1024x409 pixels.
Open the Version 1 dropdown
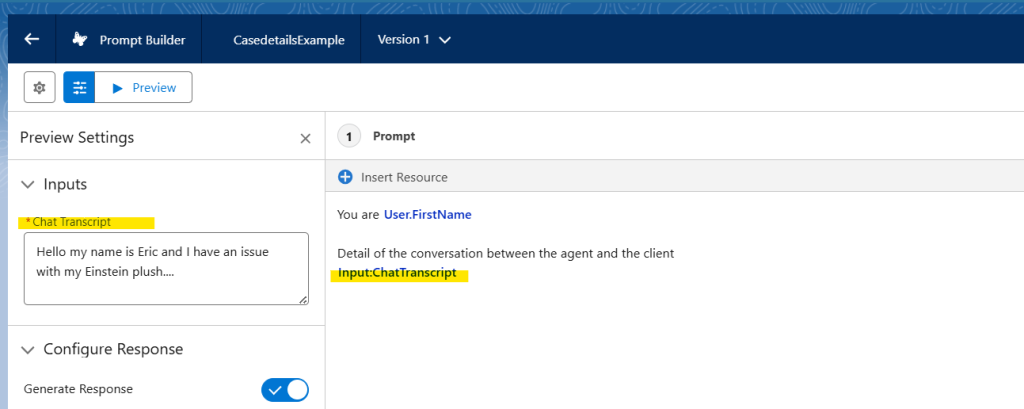[414, 40]
